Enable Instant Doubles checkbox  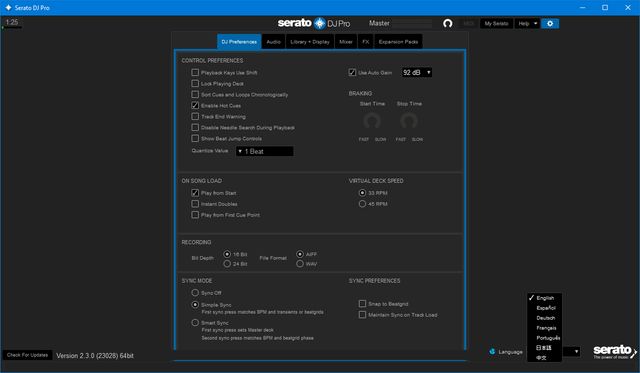coord(195,204)
